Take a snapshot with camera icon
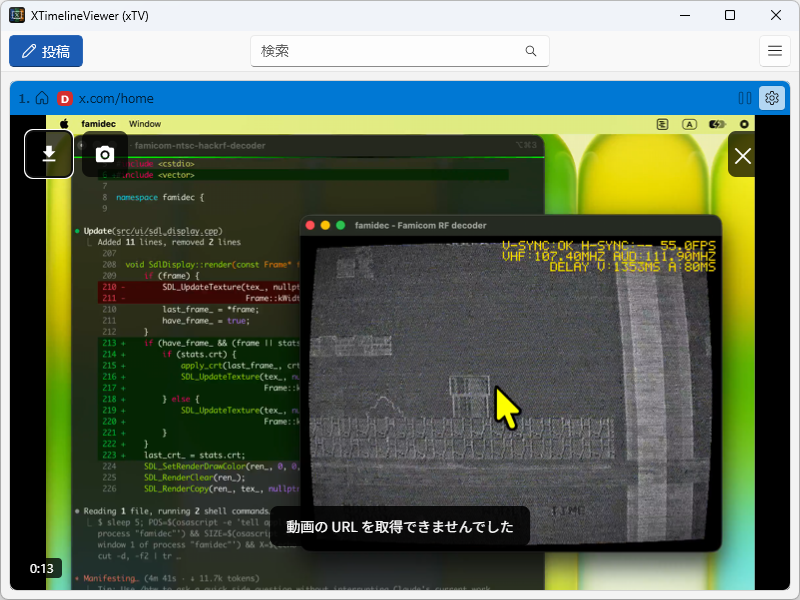800x600 pixels. (105, 154)
